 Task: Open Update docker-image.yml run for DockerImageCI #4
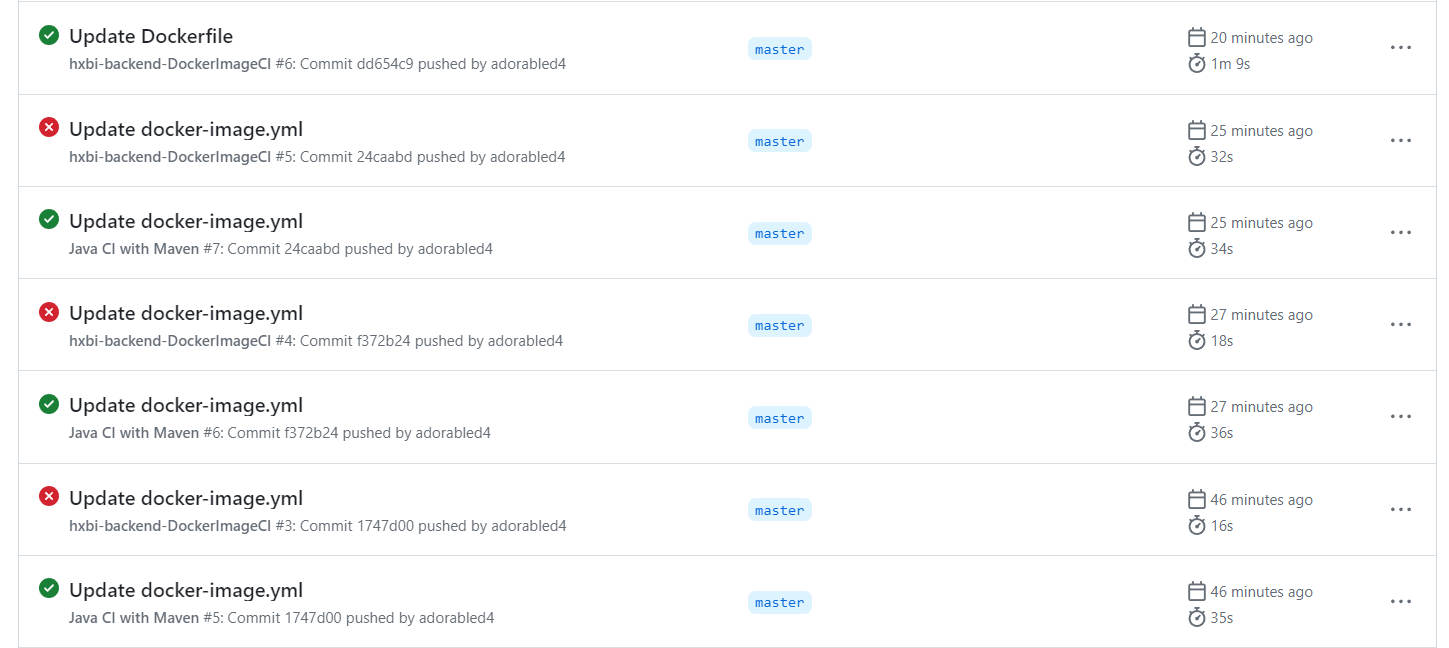click(x=186, y=313)
